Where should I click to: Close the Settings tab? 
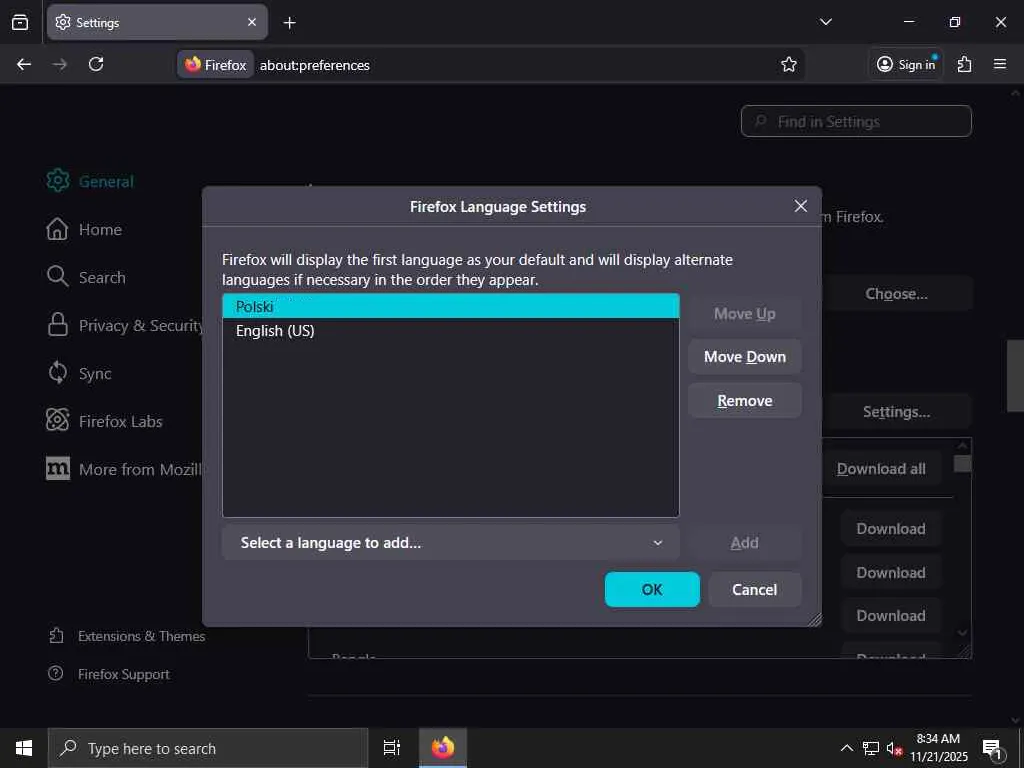tap(252, 22)
